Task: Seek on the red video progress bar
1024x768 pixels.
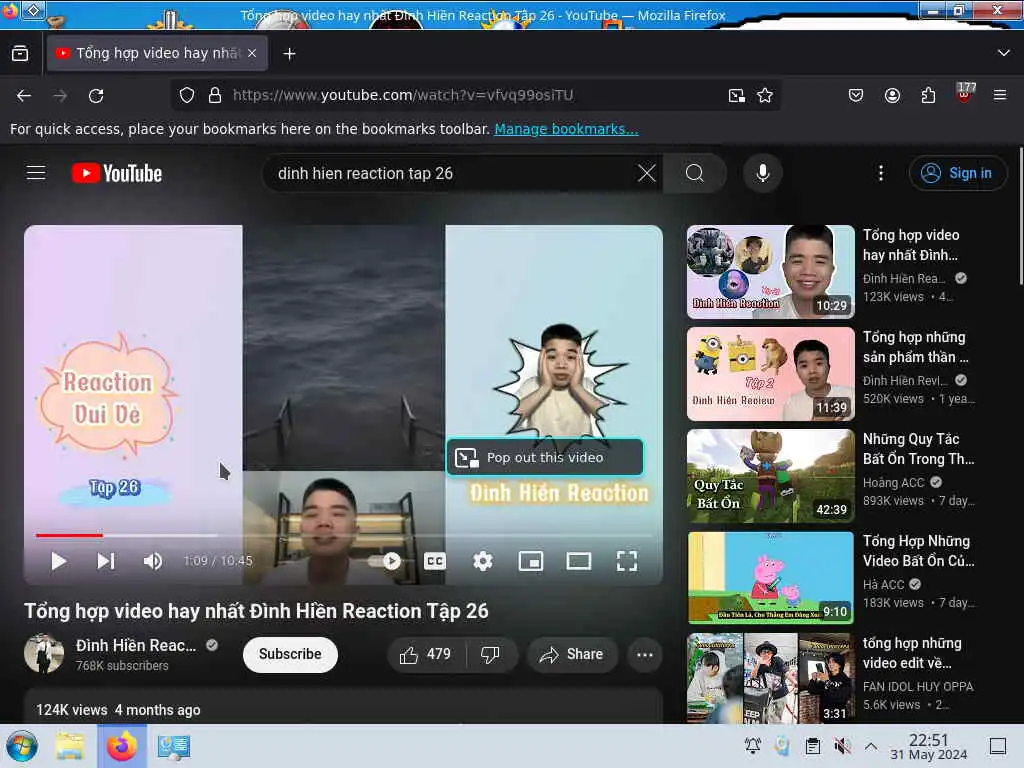Action: tap(69, 536)
